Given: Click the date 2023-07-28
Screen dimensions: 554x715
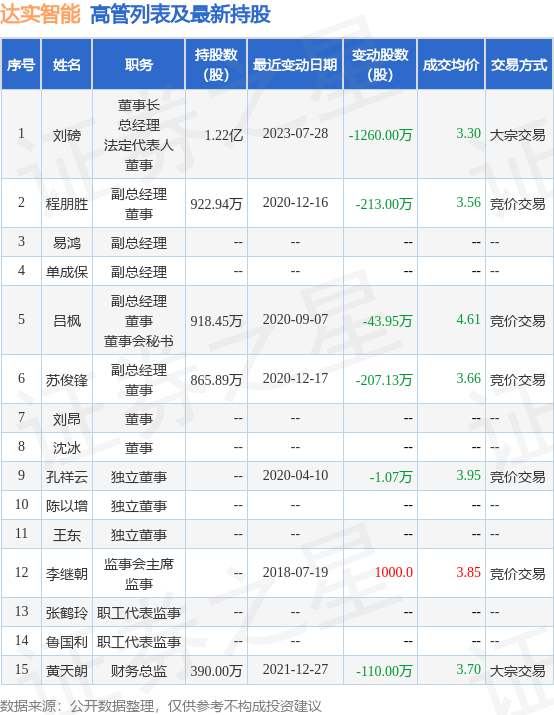Looking at the screenshot, I should [x=295, y=133].
